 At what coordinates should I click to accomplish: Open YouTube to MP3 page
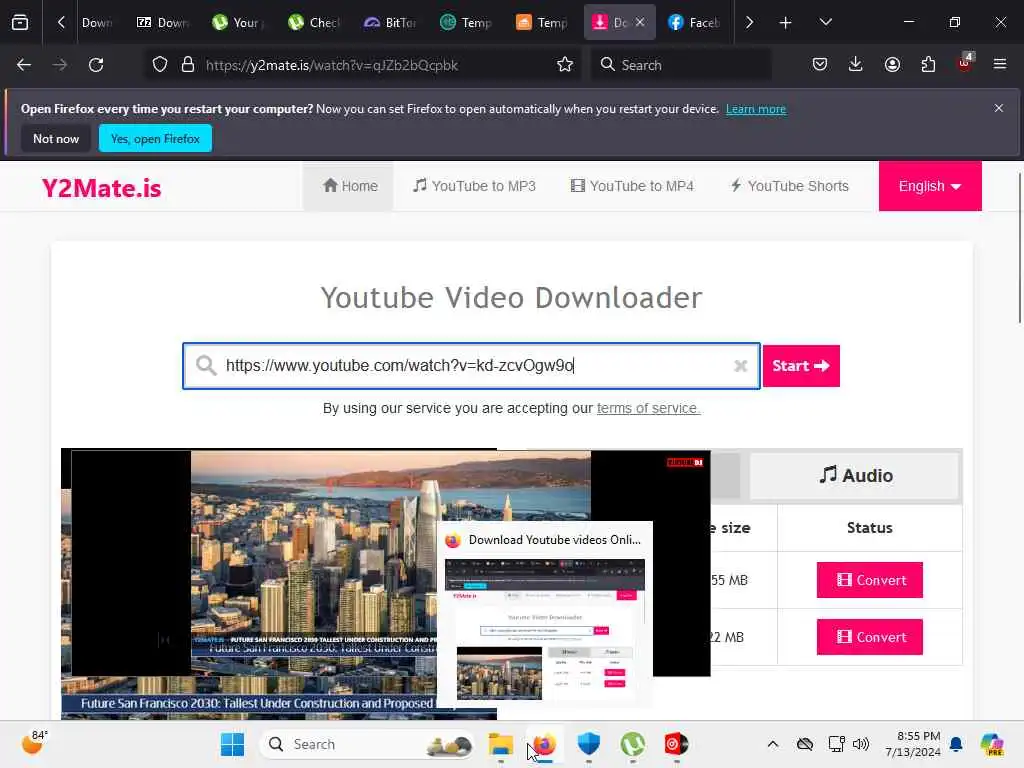tap(474, 186)
